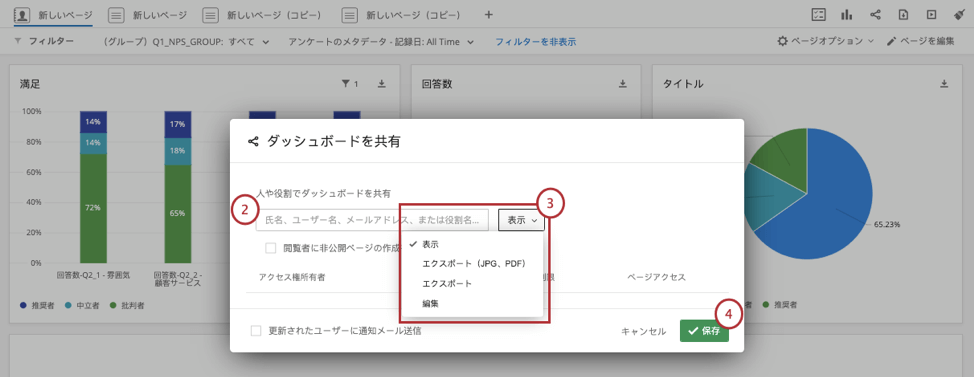Click the filter funnel icon on 満足 widget
This screenshot has width=974, height=377.
346,84
